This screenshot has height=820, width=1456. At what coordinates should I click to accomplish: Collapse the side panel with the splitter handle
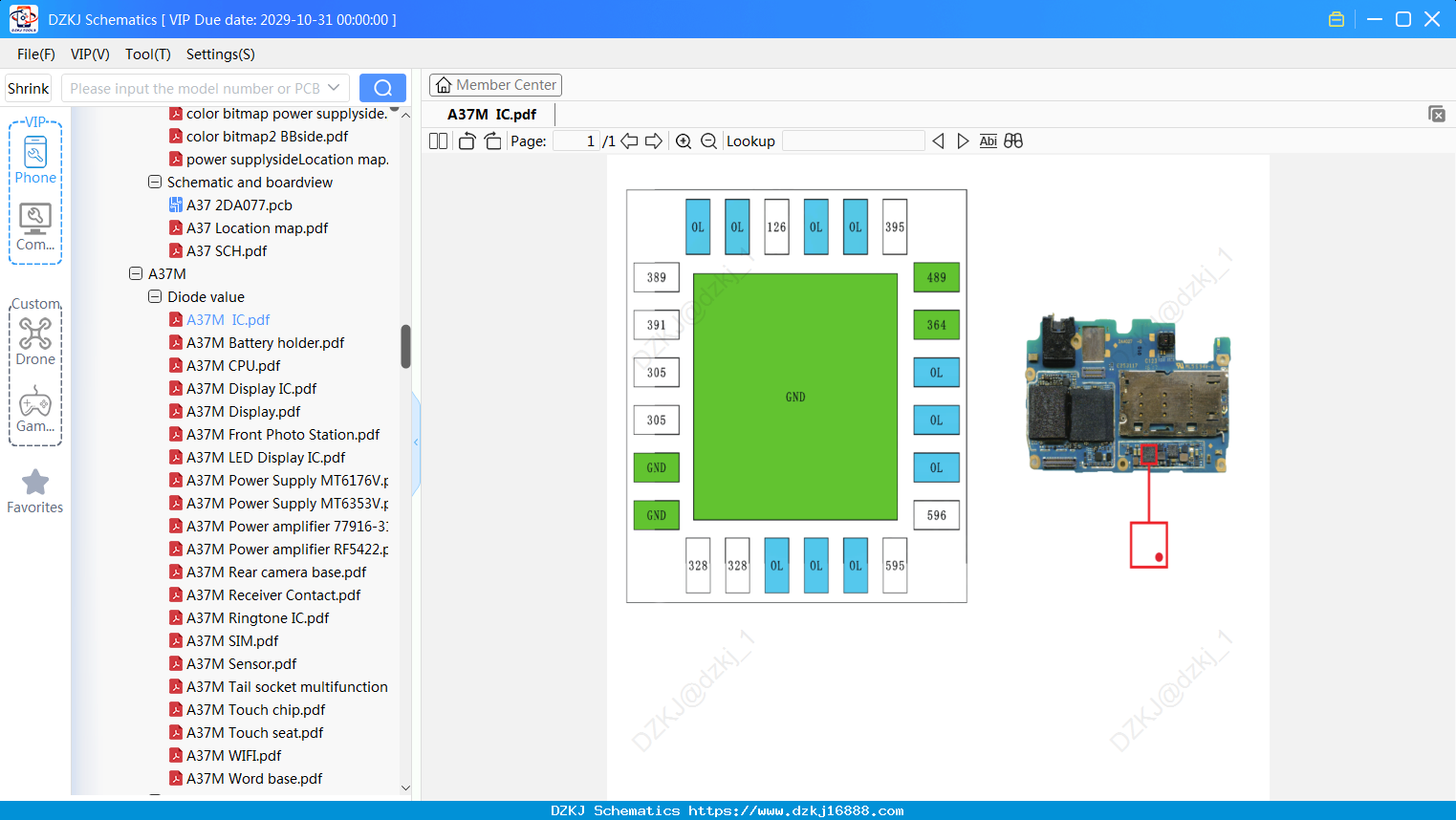tap(416, 442)
